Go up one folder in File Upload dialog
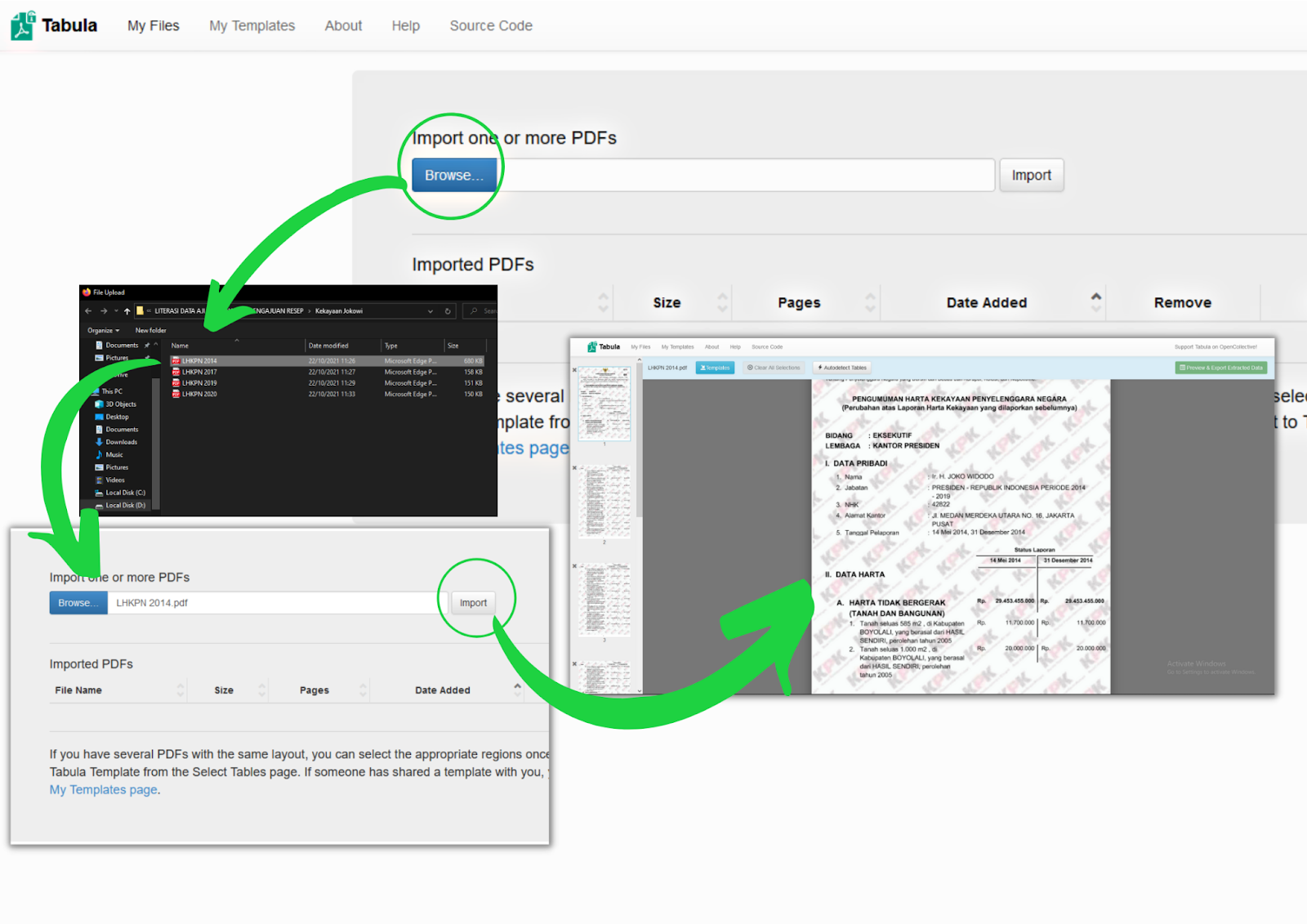The width and height of the screenshot is (1307, 924). coord(127,310)
